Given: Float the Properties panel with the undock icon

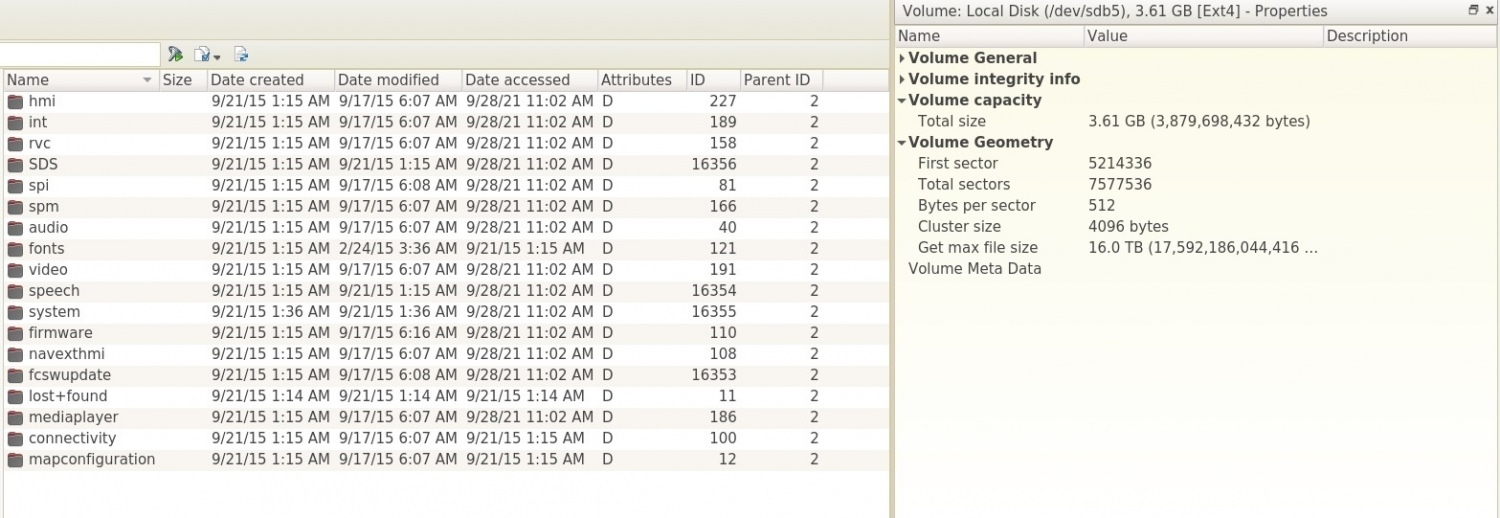Looking at the screenshot, I should pos(1473,10).
